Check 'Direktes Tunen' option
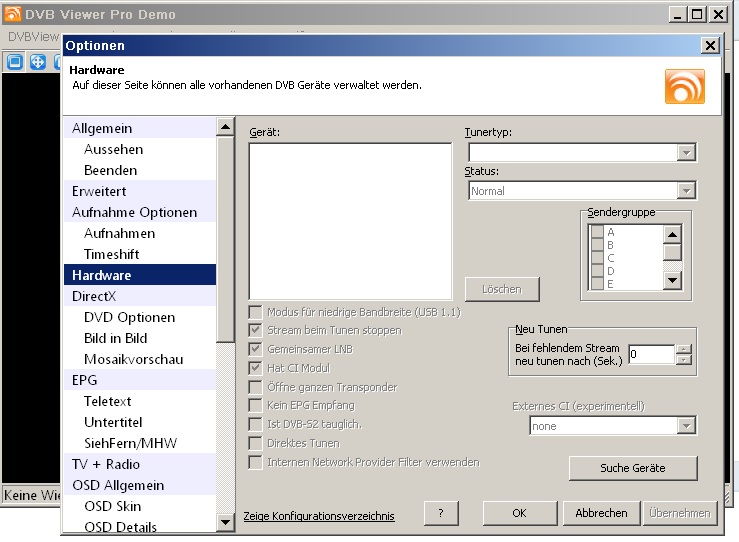 coord(256,443)
